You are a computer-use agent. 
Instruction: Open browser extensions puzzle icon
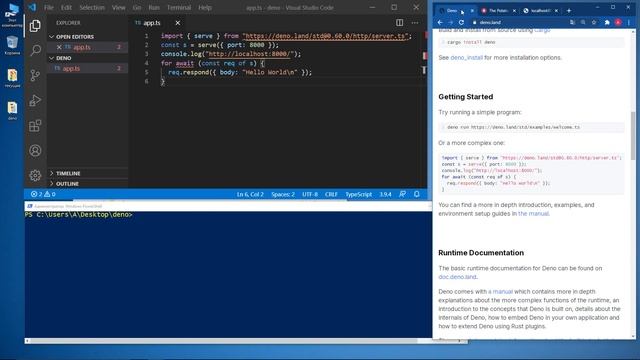(x=607, y=22)
